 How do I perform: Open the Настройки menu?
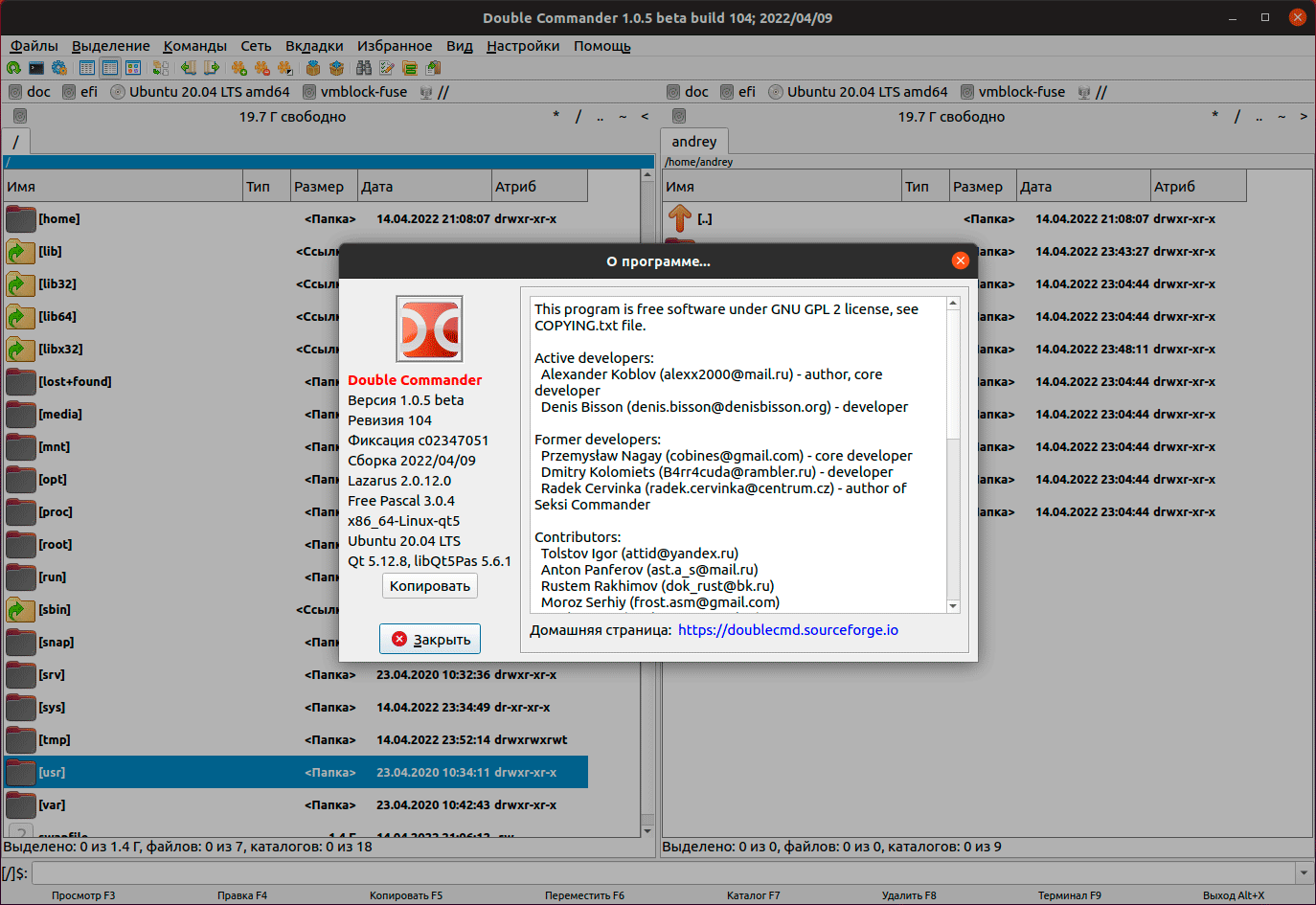(523, 46)
